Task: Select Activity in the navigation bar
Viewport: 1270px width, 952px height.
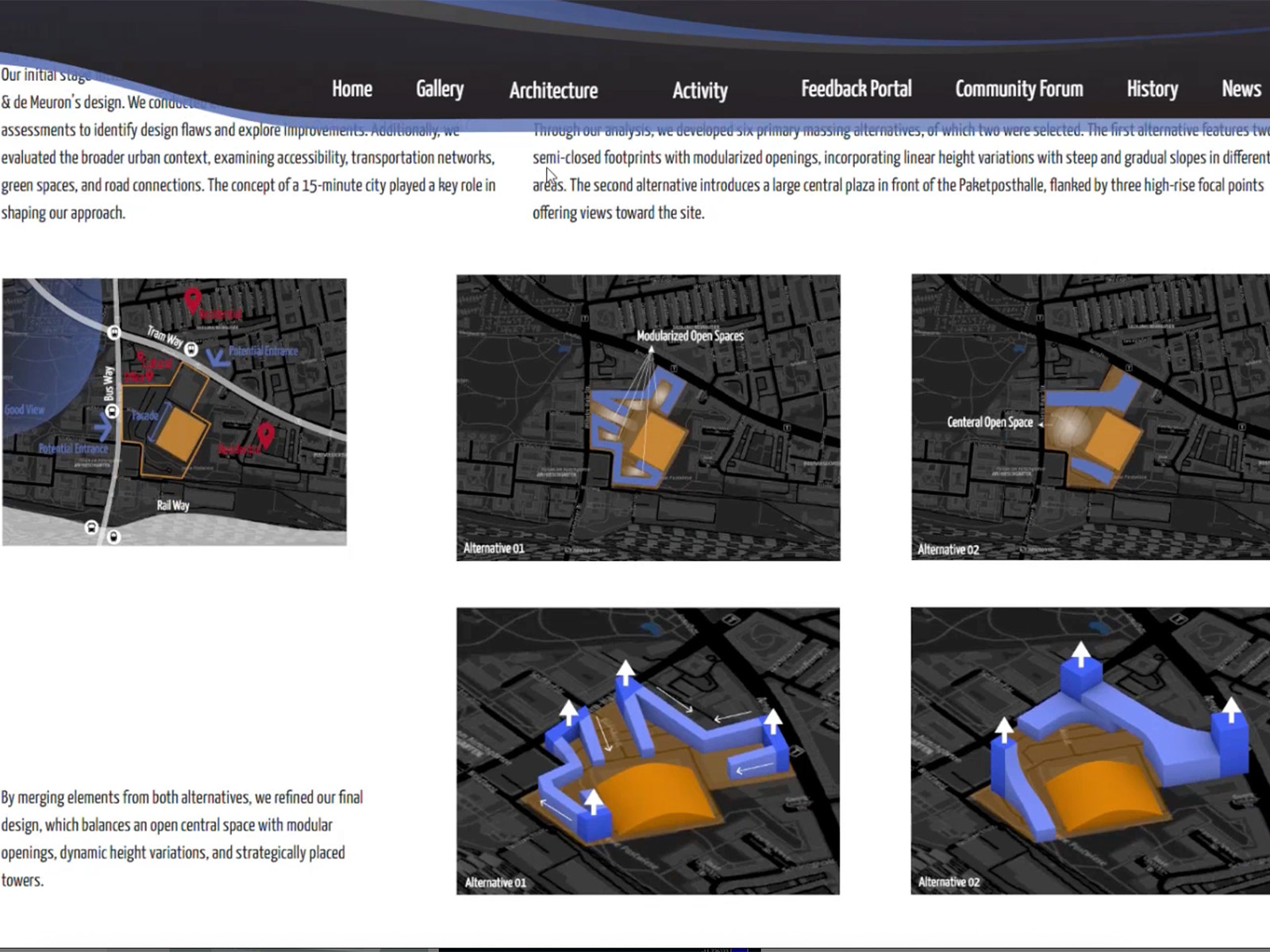Action: pyautogui.click(x=699, y=90)
